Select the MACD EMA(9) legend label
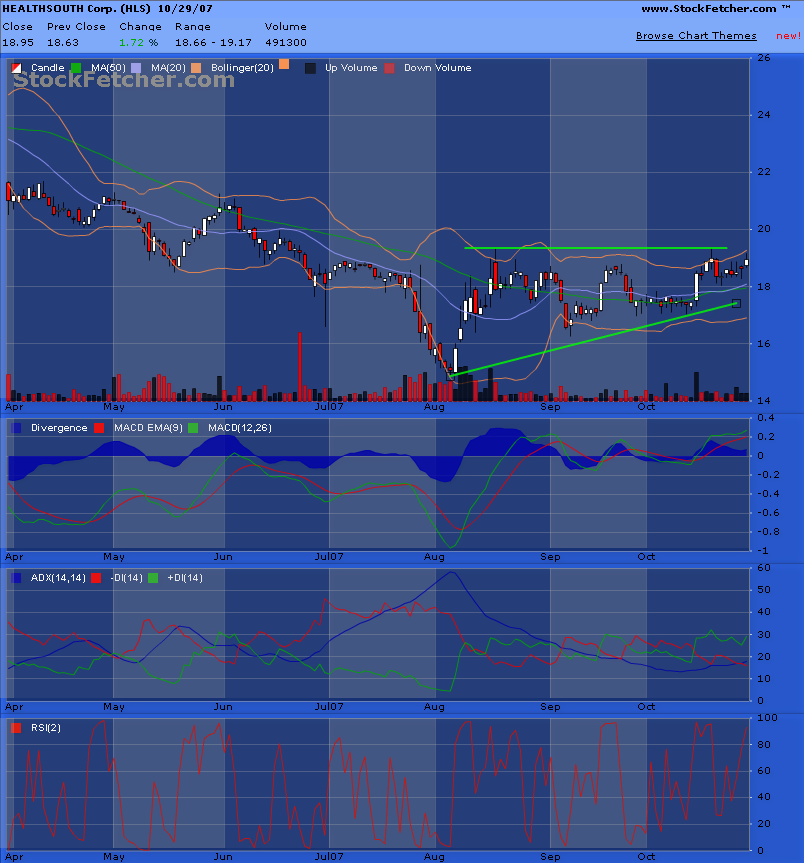804x863 pixels. point(148,428)
